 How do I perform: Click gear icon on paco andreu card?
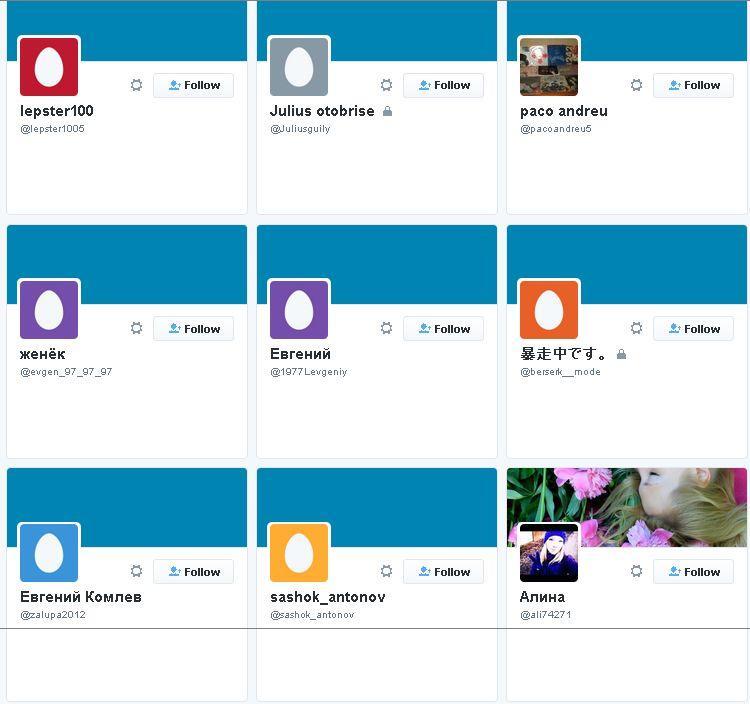pos(636,85)
